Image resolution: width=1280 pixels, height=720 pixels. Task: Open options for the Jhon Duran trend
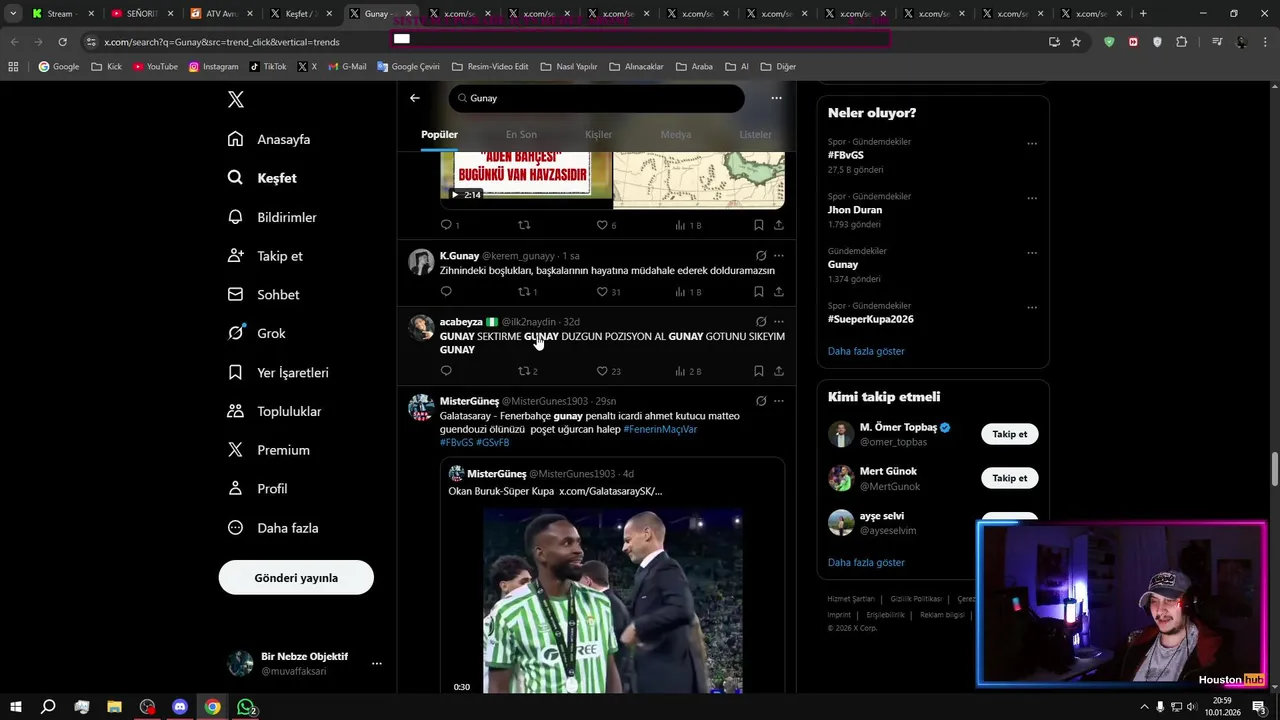(1032, 198)
